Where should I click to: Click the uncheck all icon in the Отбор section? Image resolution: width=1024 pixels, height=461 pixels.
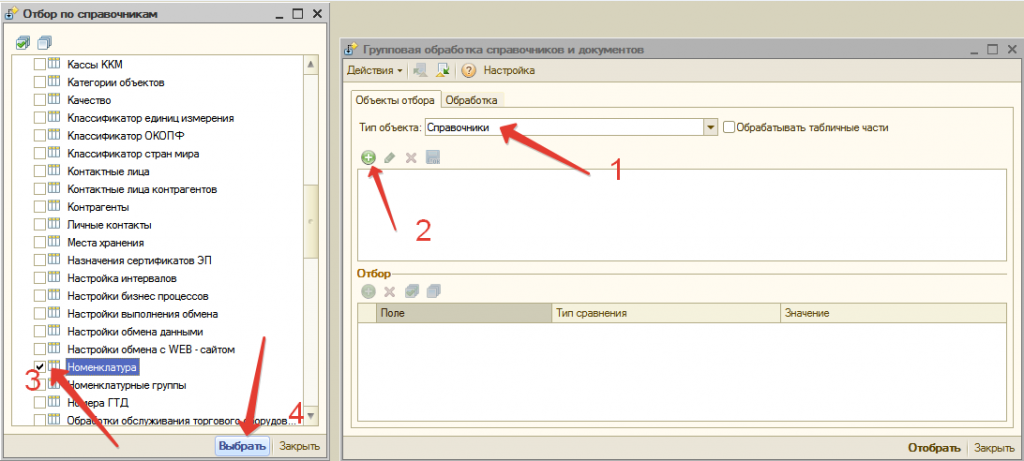(432, 291)
